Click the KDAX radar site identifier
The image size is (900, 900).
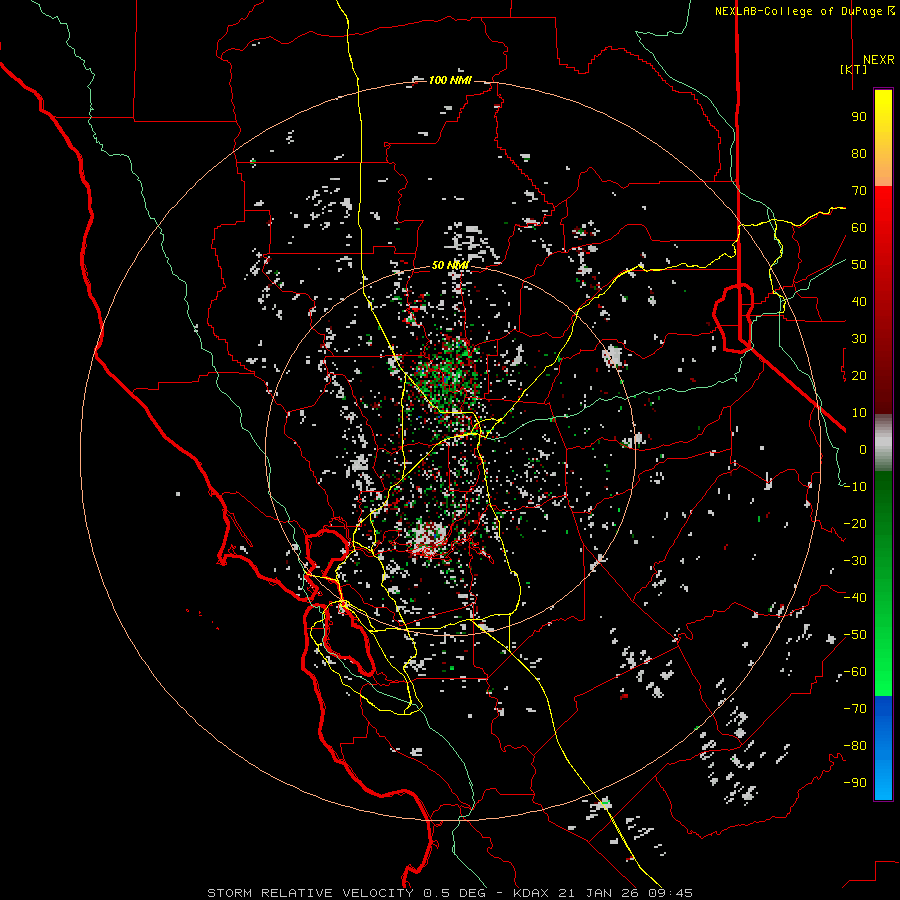click(531, 893)
